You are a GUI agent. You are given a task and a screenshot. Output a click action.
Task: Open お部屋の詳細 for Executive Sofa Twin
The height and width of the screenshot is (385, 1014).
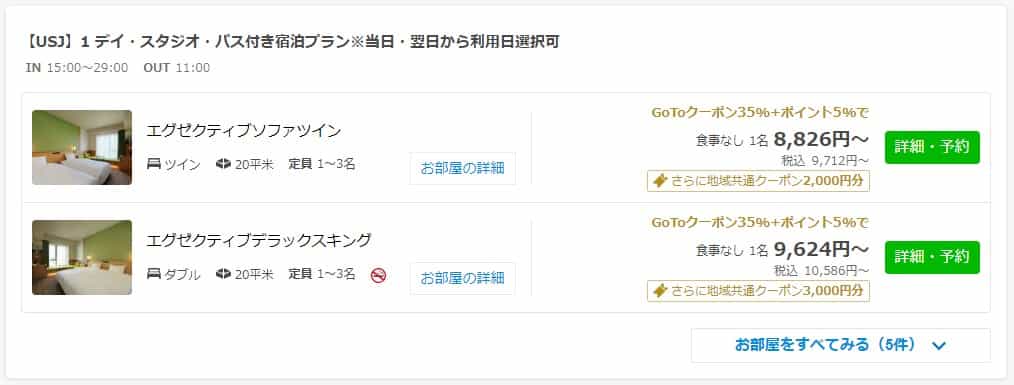pos(462,168)
